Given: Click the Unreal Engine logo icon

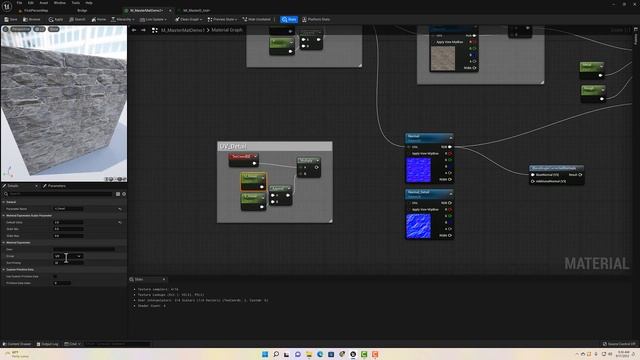Looking at the screenshot, I should pos(7,6).
